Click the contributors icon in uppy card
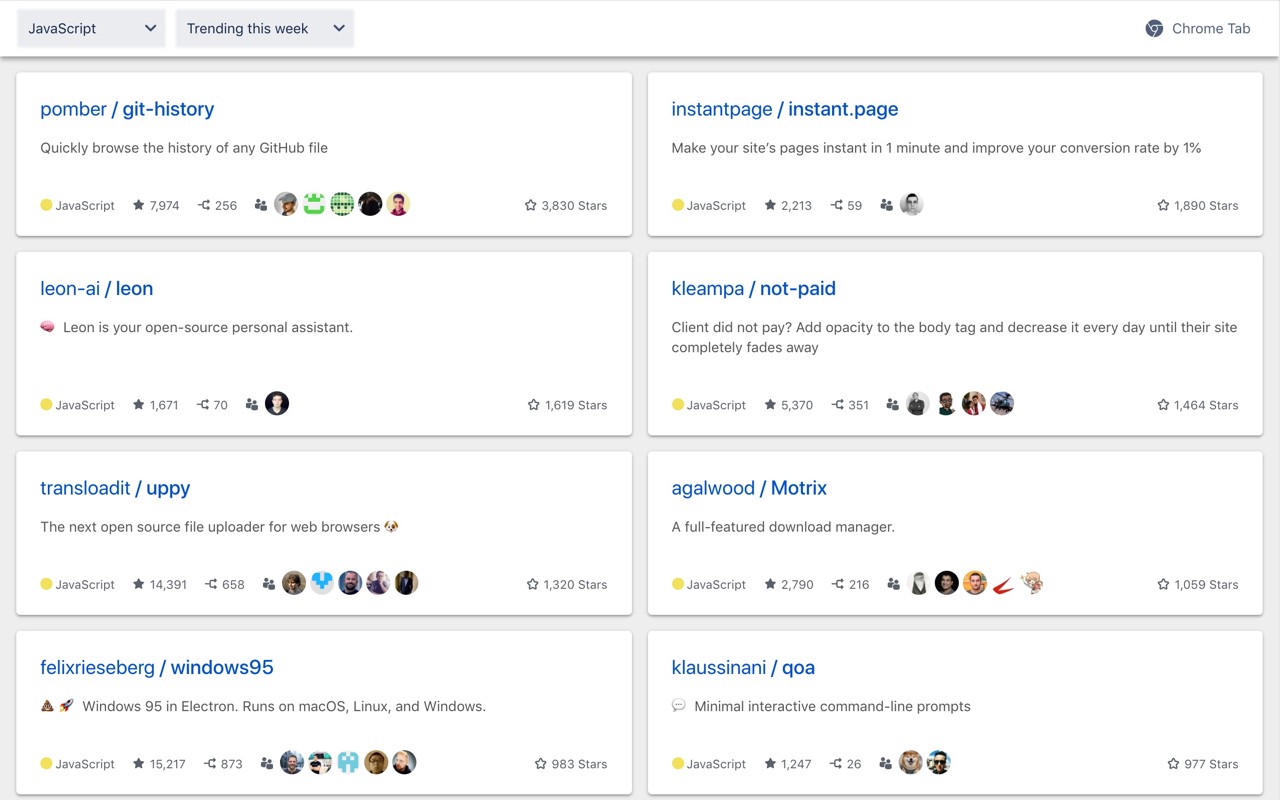This screenshot has height=800, width=1280. (268, 584)
